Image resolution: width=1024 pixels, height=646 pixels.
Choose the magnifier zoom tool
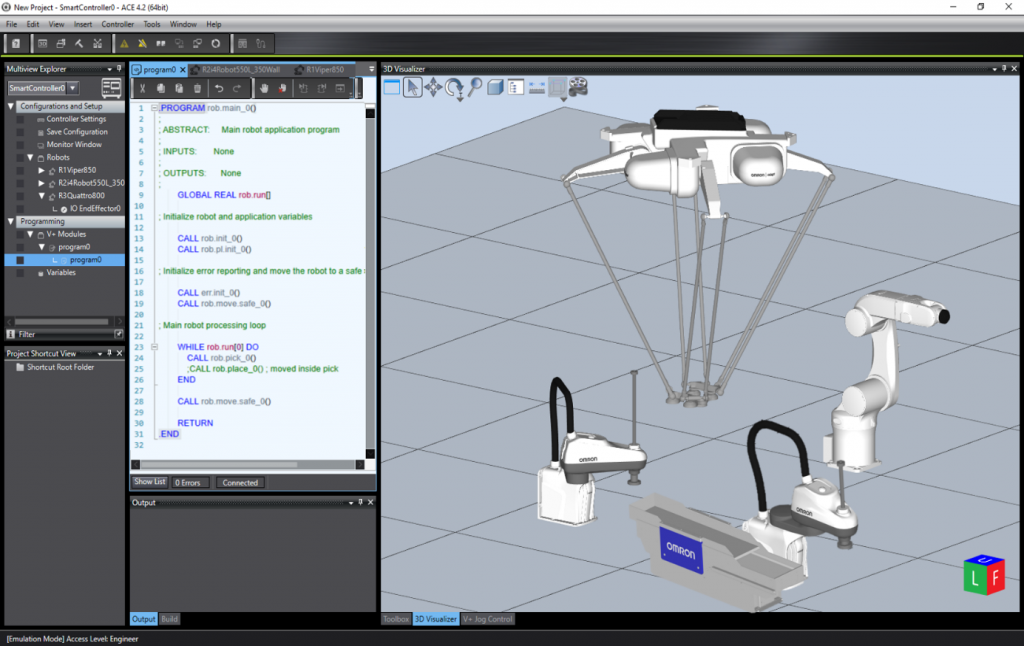coord(476,88)
